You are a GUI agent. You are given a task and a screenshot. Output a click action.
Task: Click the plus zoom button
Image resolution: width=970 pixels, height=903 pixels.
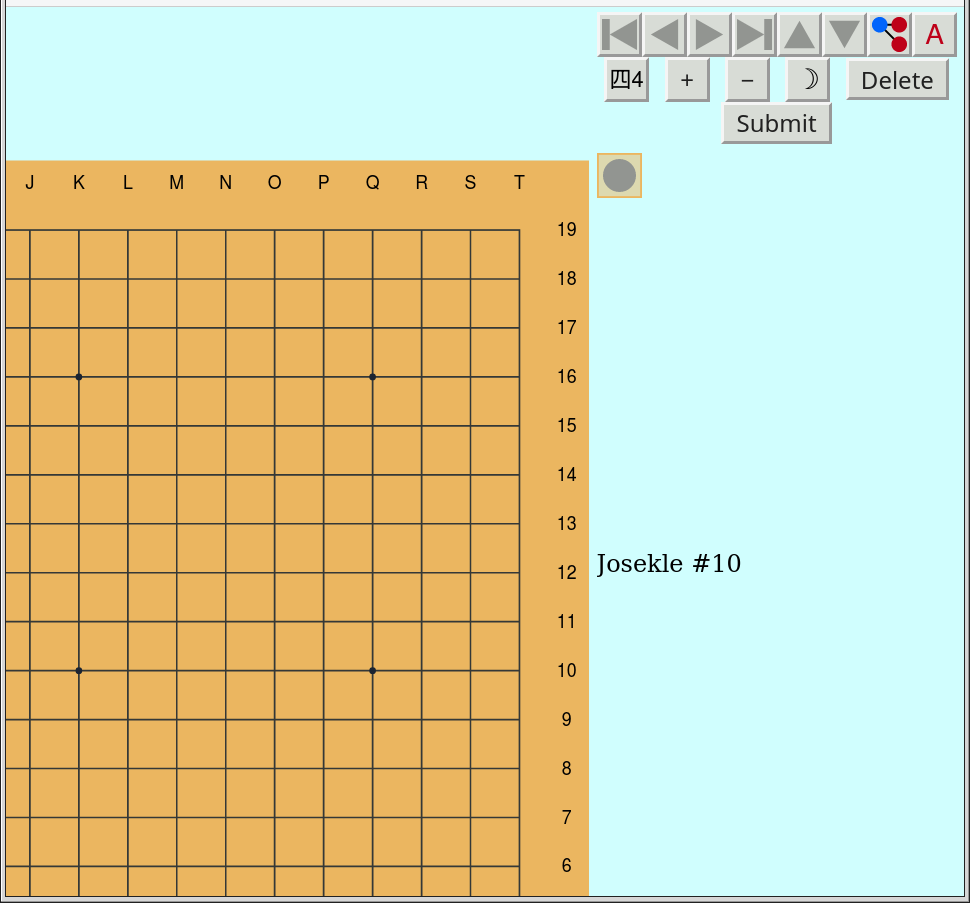(687, 80)
